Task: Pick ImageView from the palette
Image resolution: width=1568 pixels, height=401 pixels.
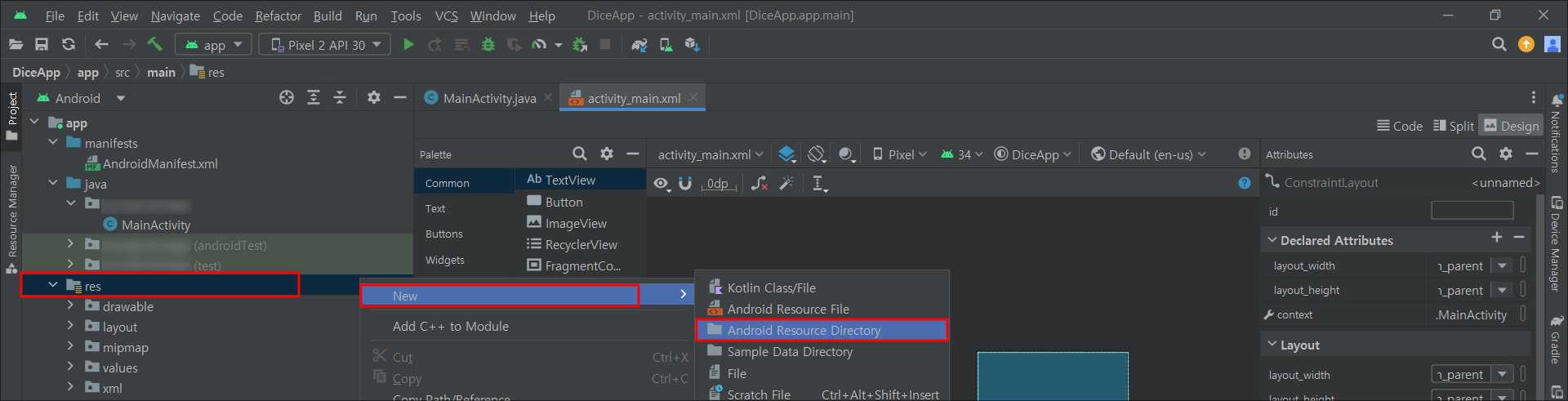Action: pyautogui.click(x=567, y=223)
